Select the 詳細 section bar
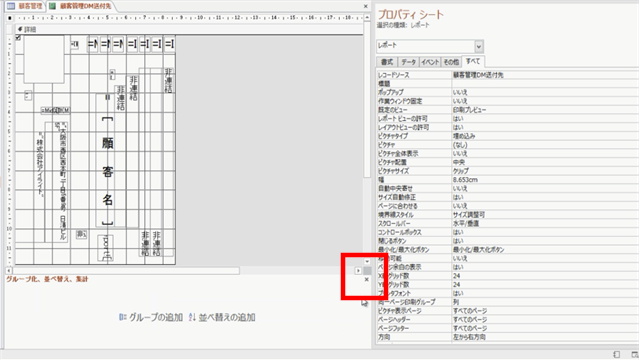 pos(189,29)
